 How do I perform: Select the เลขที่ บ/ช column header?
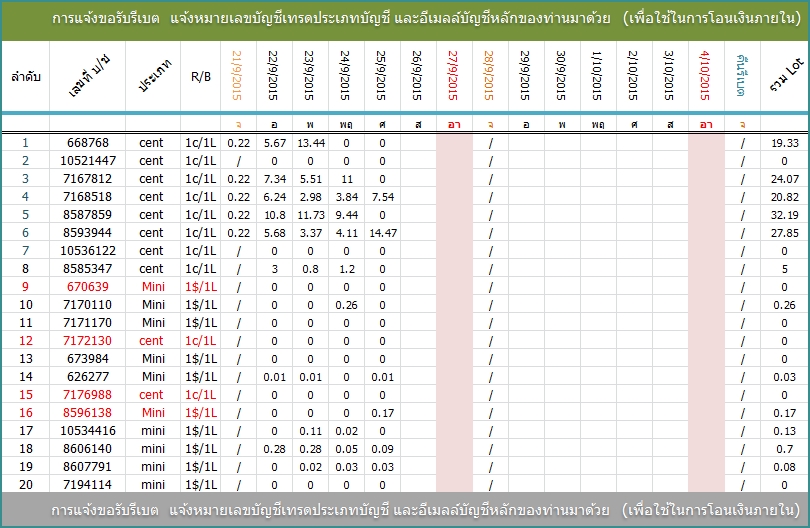point(87,77)
